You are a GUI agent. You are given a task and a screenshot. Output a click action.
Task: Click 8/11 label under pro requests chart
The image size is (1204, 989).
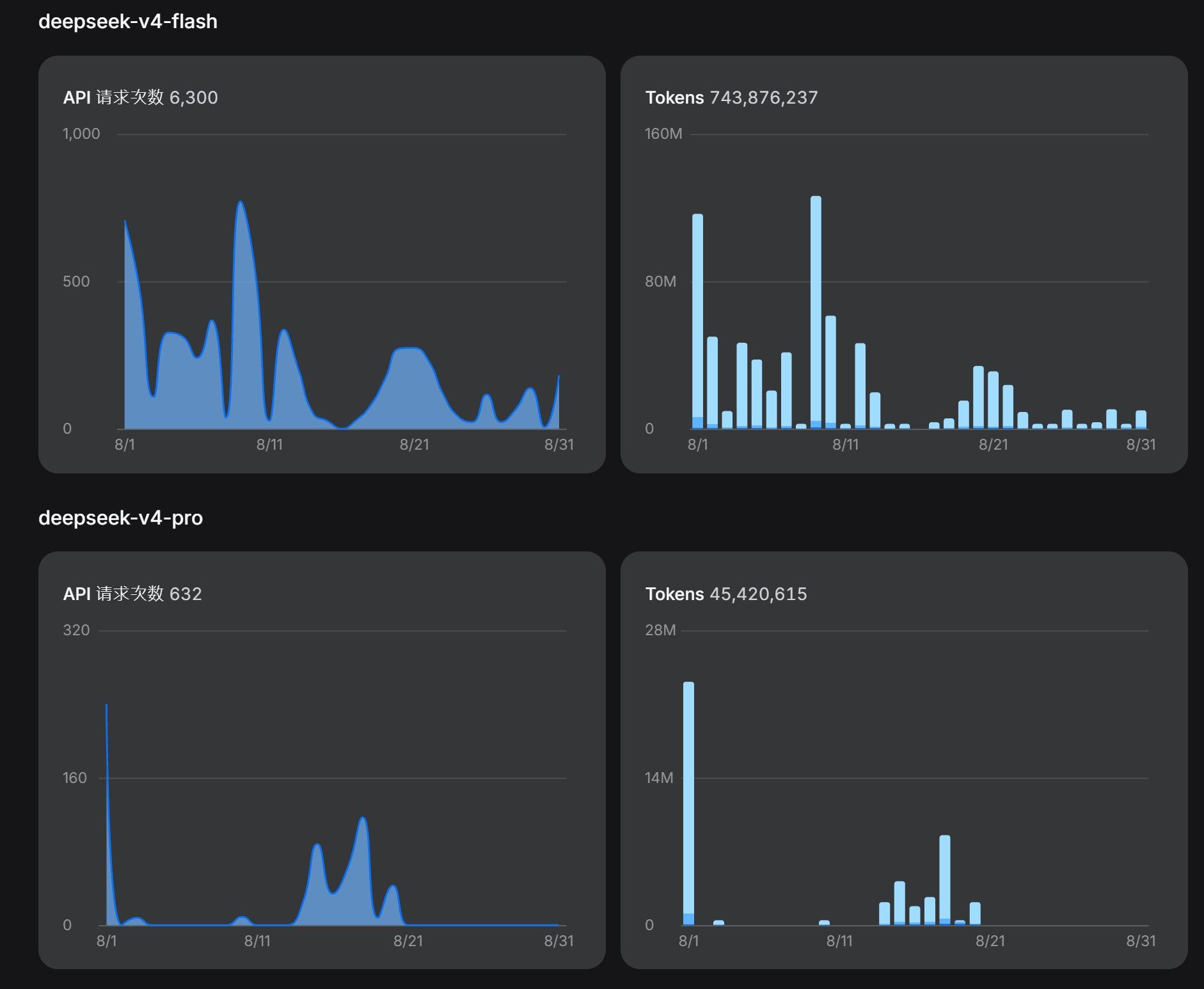pyautogui.click(x=257, y=941)
